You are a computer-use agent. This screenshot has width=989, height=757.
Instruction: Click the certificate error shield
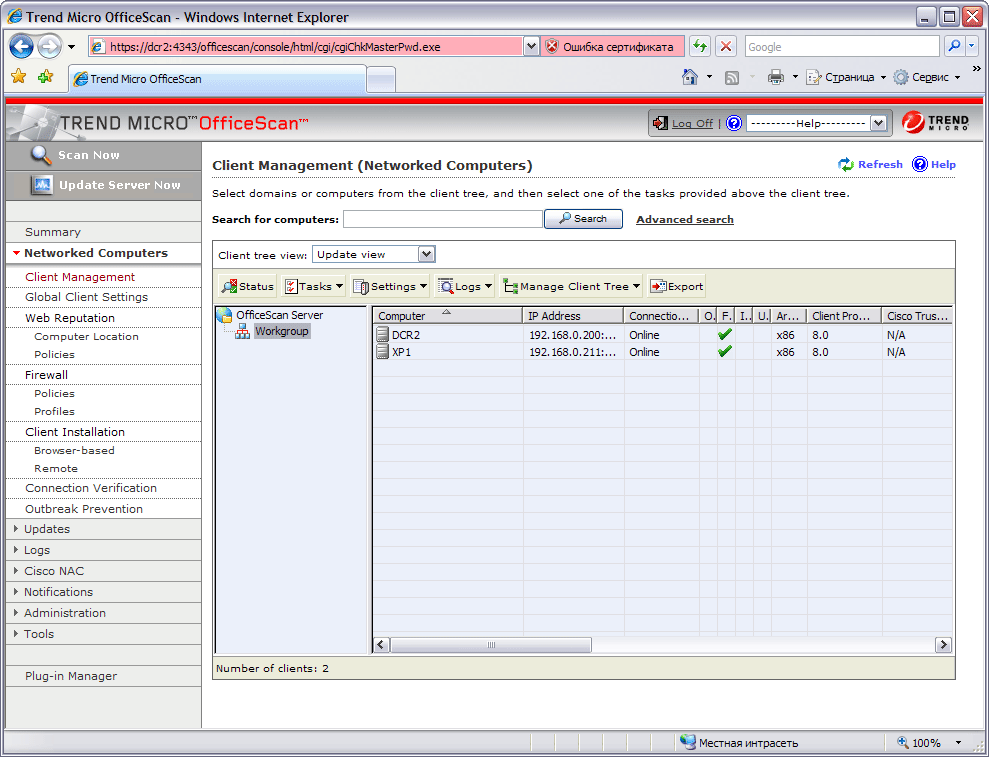pos(552,46)
